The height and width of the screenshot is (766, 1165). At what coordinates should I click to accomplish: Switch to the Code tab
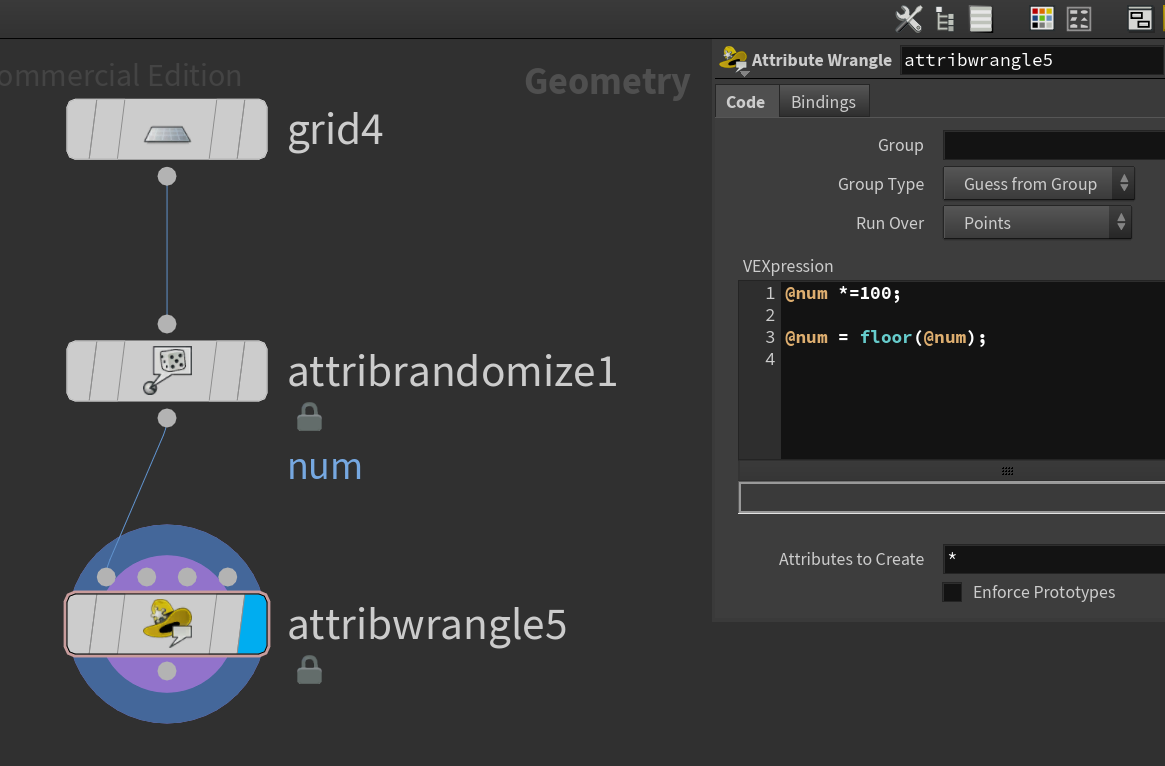746,102
